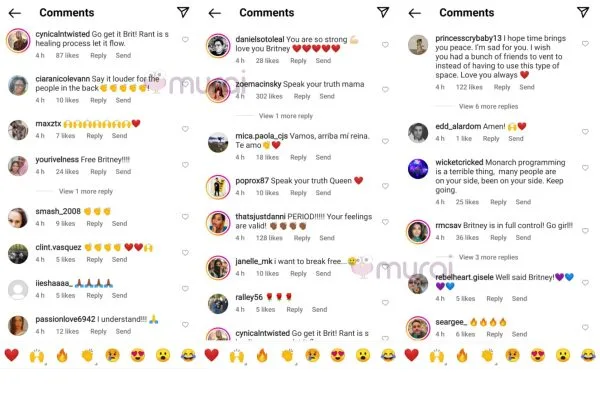600x400 pixels.
Task: Insert the crying-laughing emoji in the rightmost emoji bar
Action: (x=588, y=356)
